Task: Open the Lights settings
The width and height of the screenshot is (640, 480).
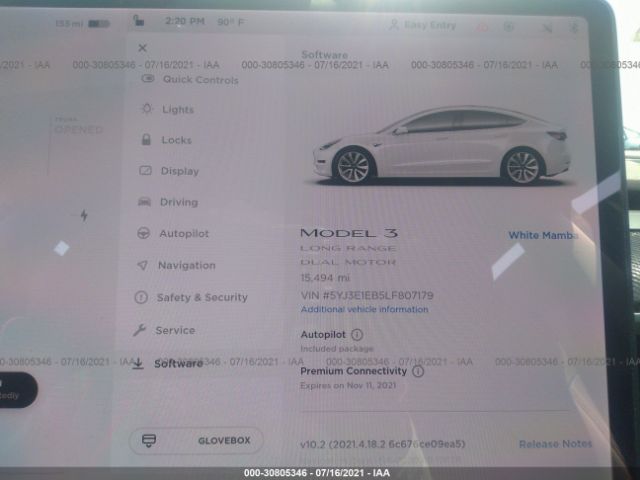Action: [x=167, y=109]
